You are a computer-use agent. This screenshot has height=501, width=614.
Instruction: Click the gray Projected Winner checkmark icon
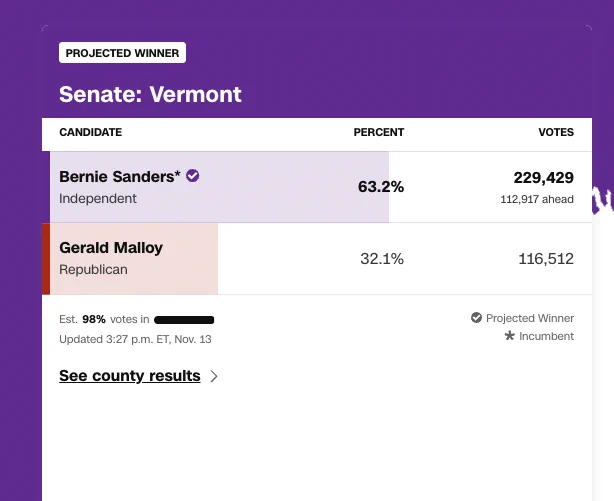[476, 318]
